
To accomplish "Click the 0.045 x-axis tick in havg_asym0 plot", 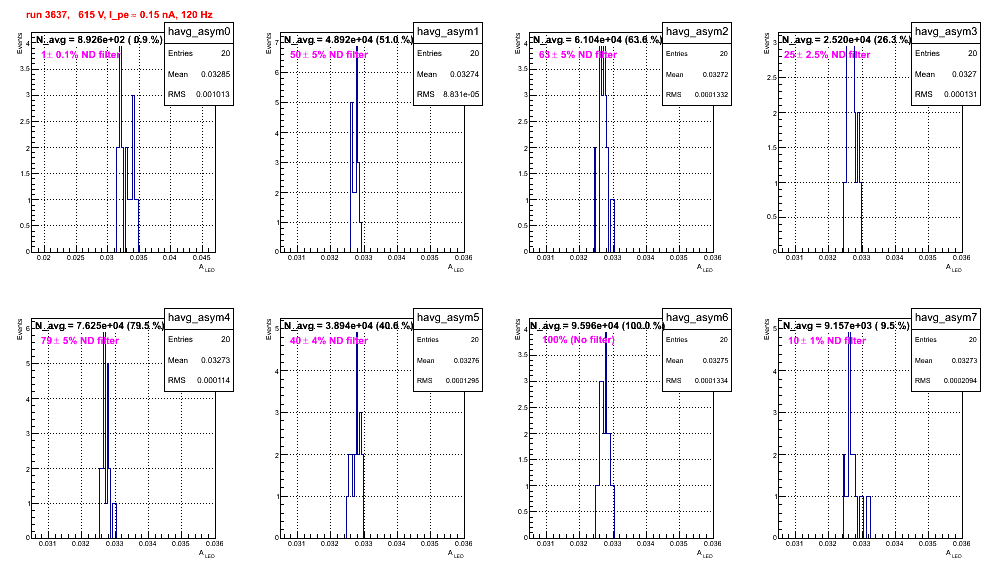I will tap(201, 257).
